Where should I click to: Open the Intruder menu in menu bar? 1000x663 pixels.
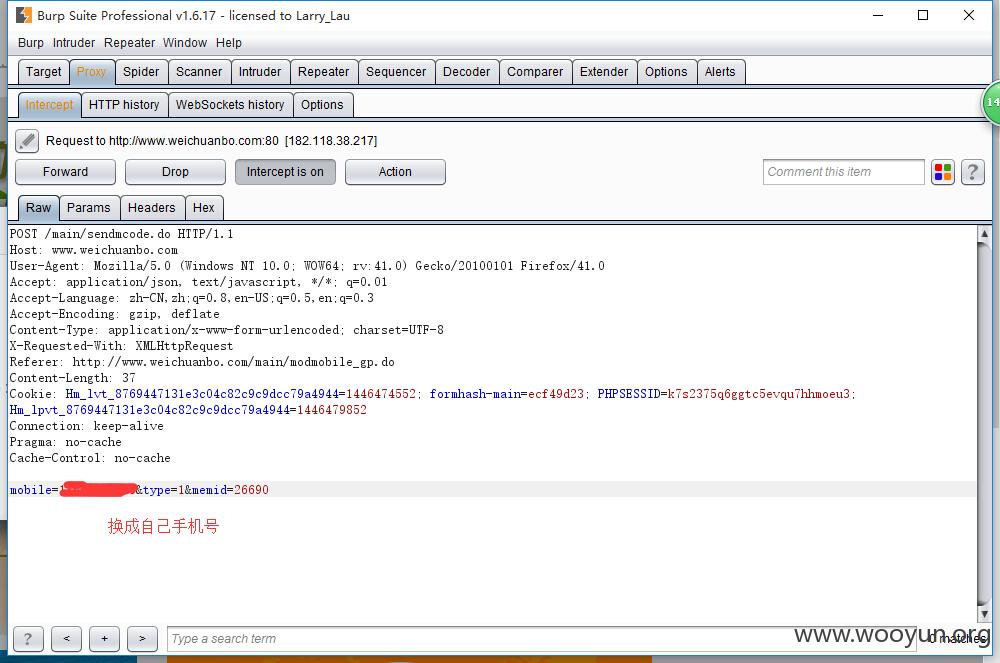[x=73, y=43]
